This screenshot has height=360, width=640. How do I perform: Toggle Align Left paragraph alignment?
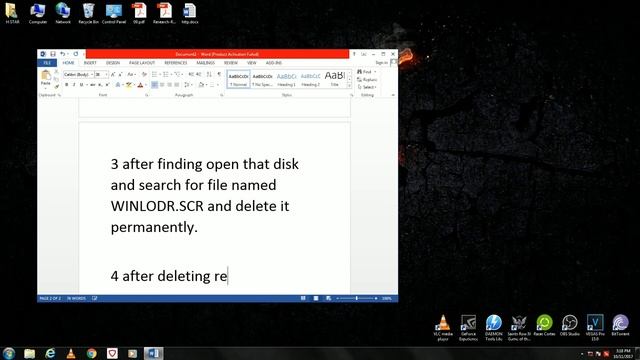(154, 85)
